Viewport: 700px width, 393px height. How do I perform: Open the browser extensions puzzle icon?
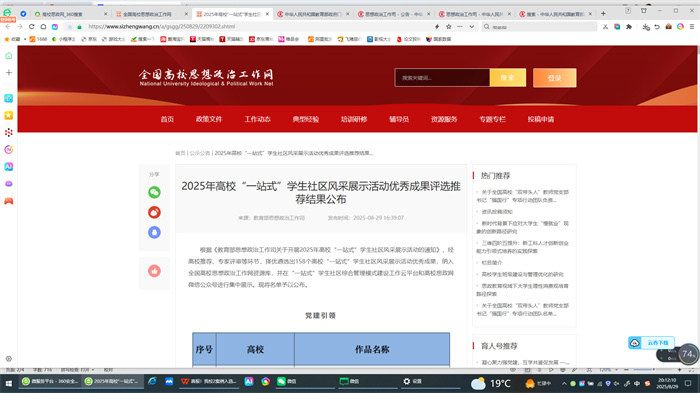(629, 27)
